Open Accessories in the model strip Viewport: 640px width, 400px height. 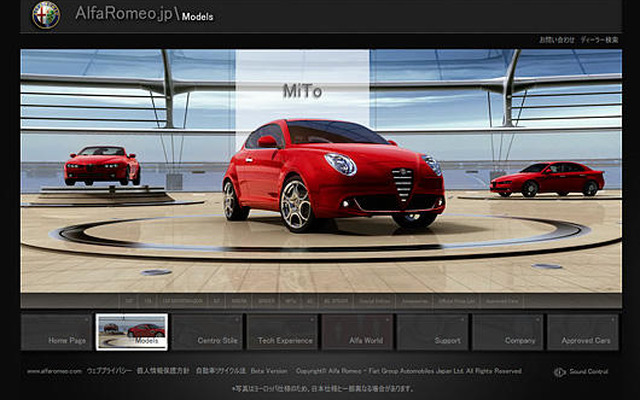pyautogui.click(x=414, y=301)
